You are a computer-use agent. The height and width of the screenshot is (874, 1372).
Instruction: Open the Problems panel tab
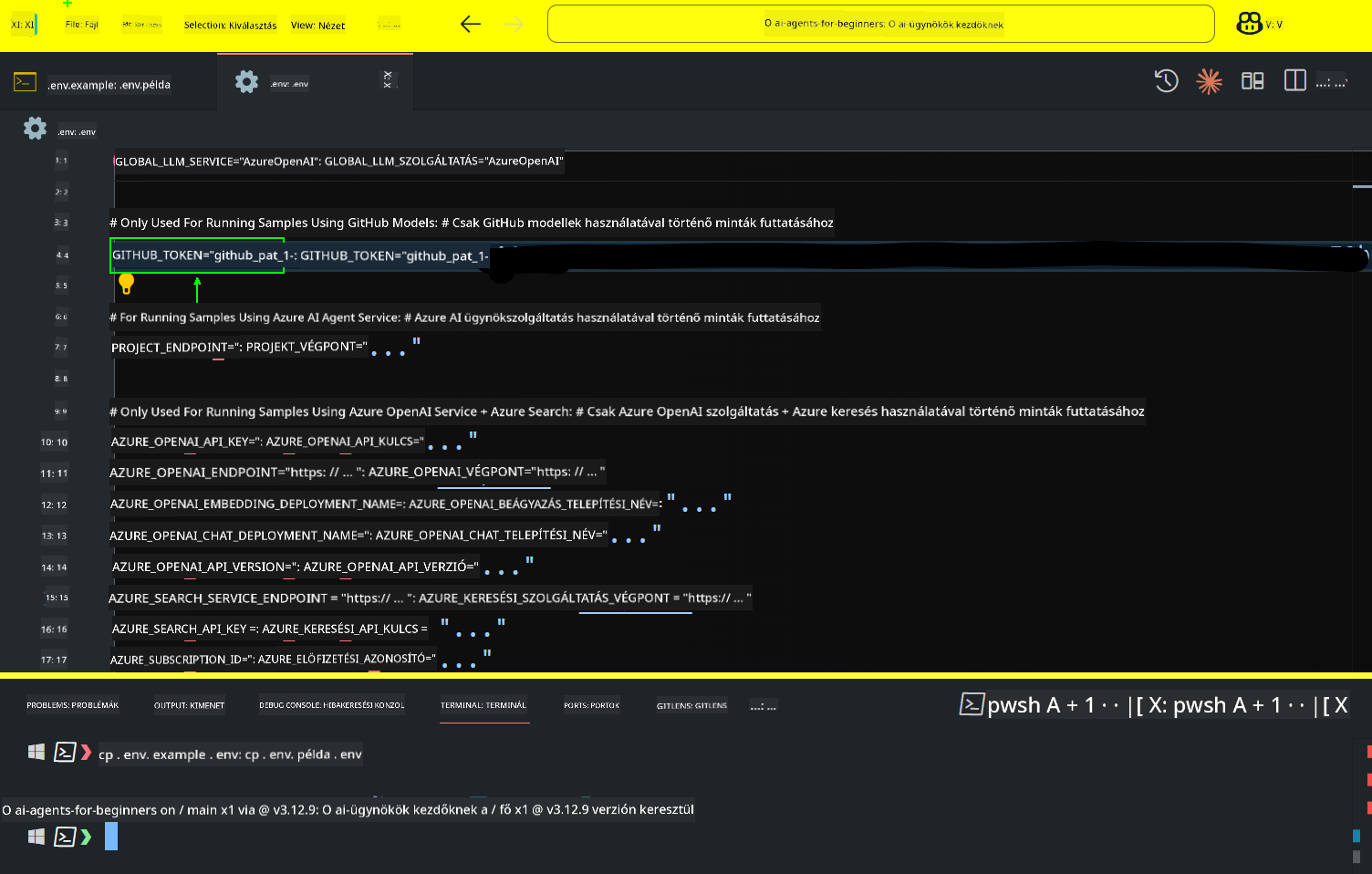73,705
